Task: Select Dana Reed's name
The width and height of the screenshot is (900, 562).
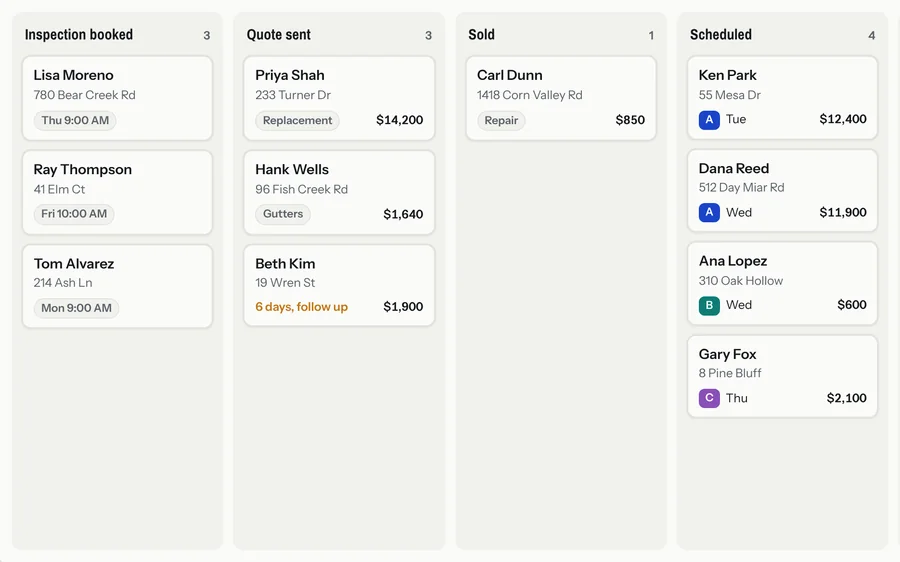Action: click(x=734, y=168)
